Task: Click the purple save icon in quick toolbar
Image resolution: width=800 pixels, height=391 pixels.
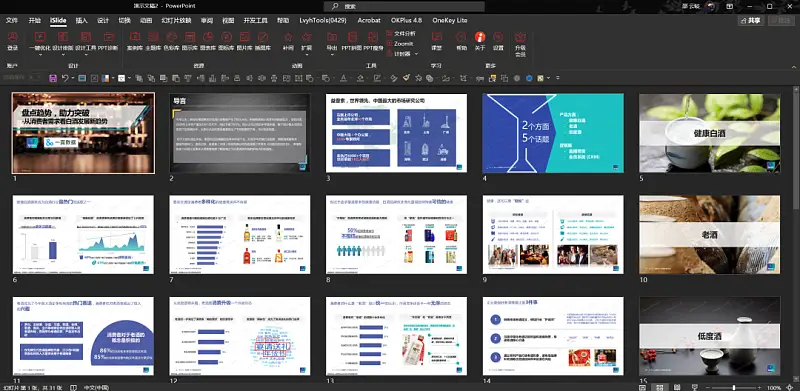Action: 53,78
